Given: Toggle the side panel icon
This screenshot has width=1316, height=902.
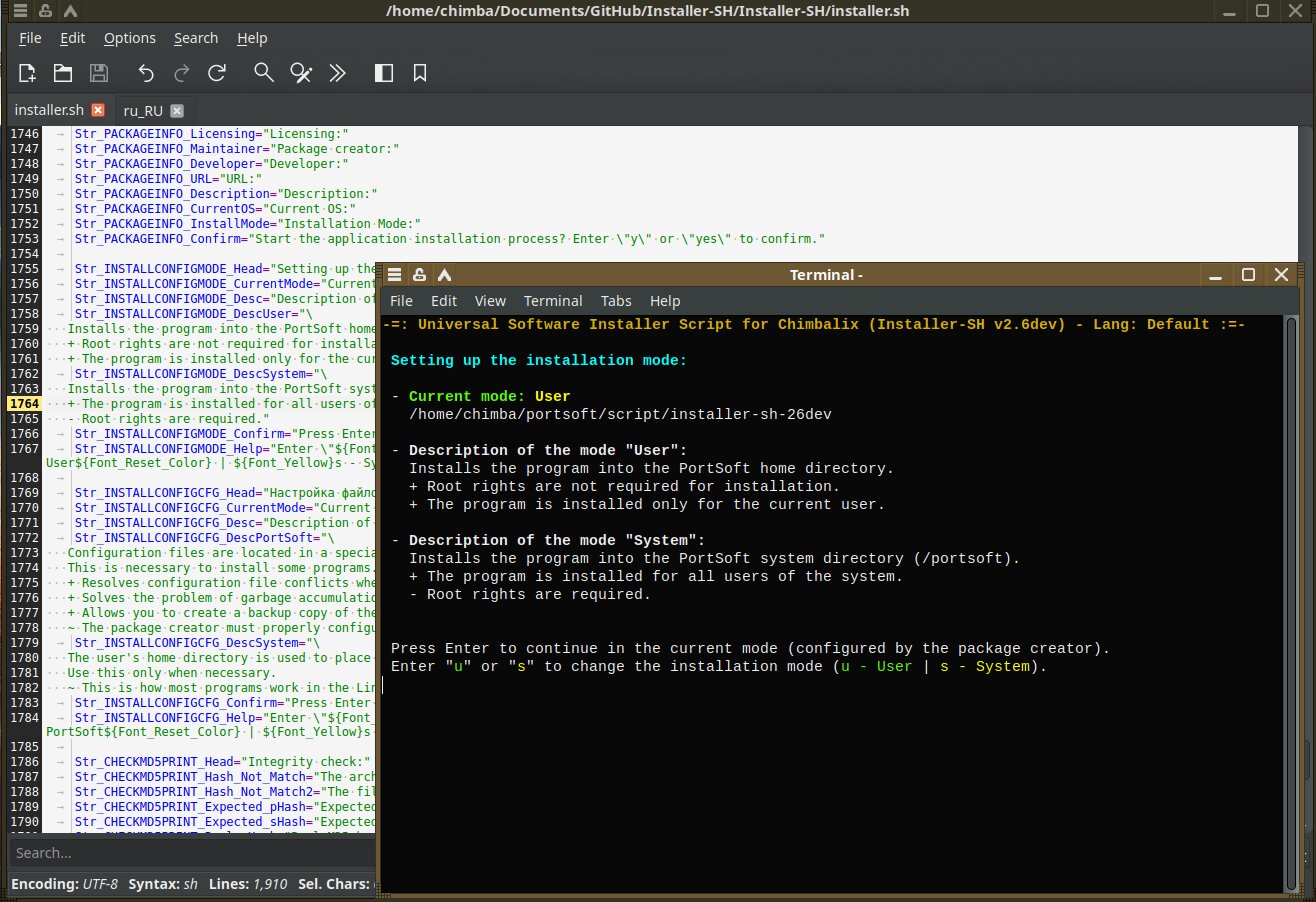Looking at the screenshot, I should coord(383,73).
